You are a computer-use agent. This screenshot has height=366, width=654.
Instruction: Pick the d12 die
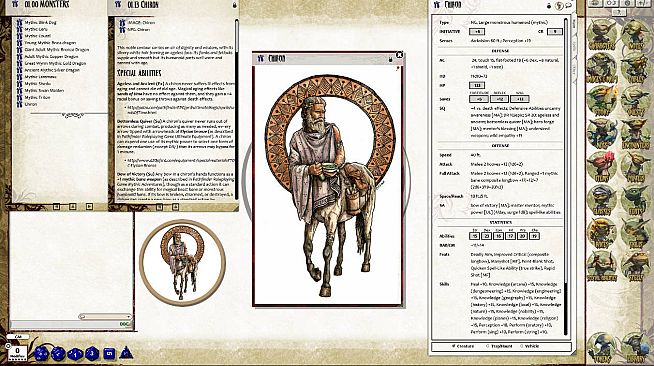58,354
